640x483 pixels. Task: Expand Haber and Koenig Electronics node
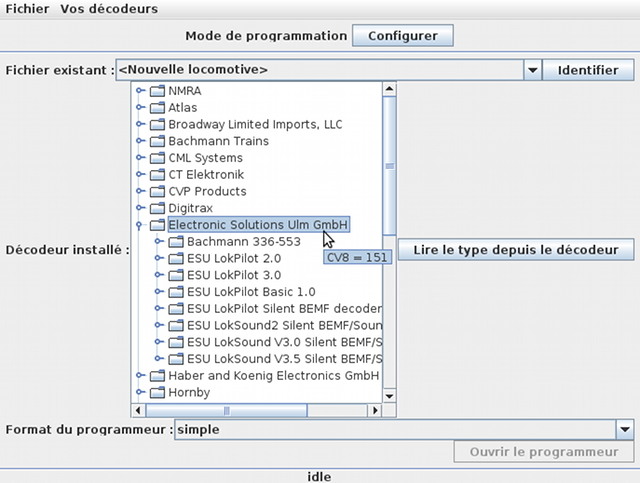tap(140, 375)
